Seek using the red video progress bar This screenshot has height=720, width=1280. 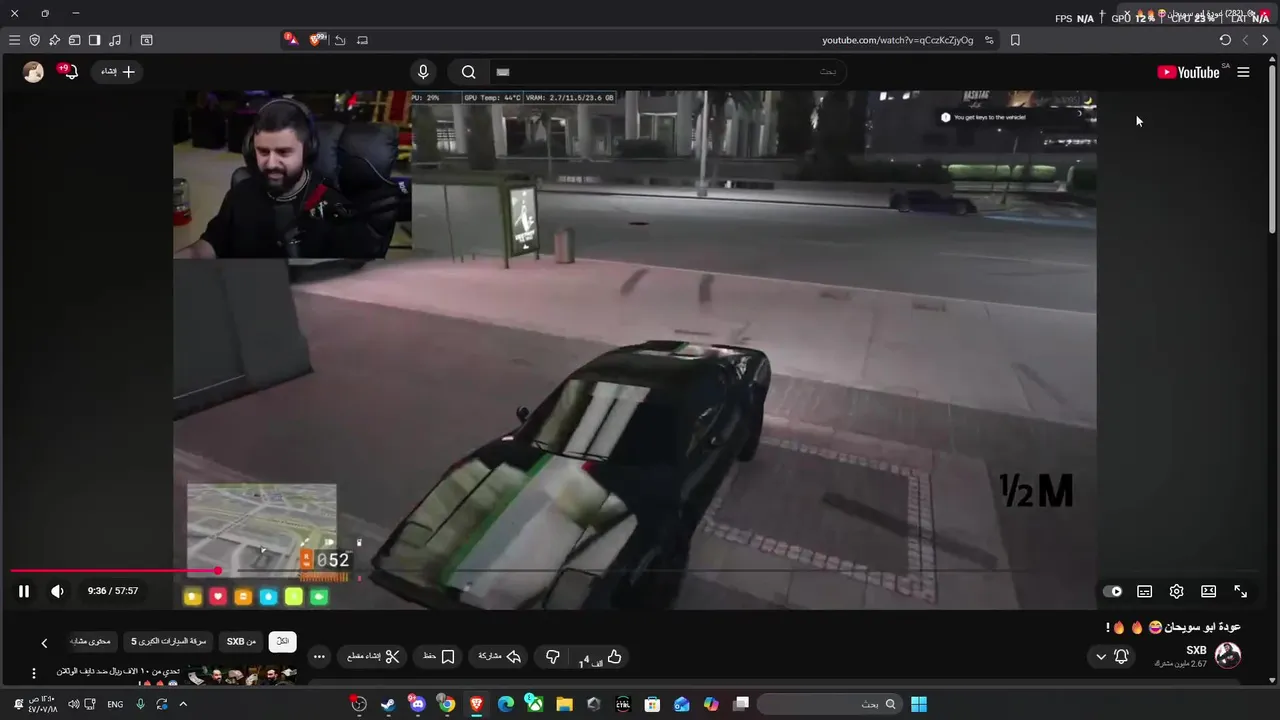point(115,571)
